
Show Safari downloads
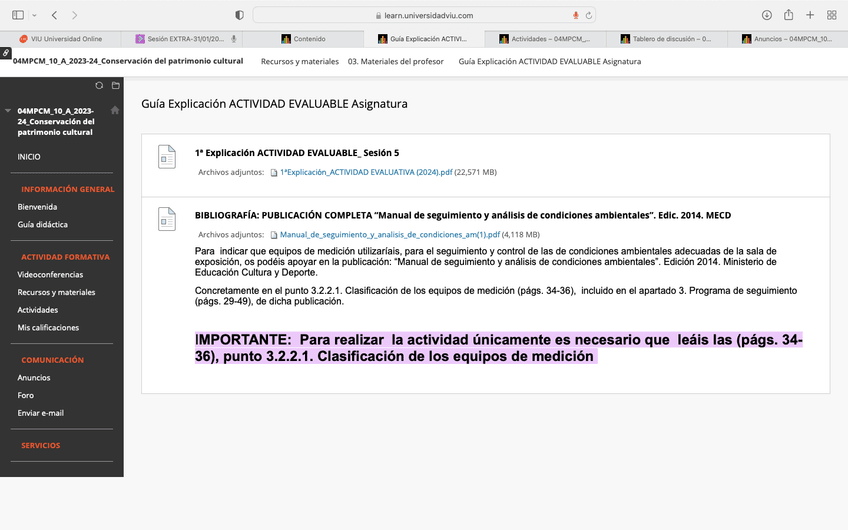(766, 15)
